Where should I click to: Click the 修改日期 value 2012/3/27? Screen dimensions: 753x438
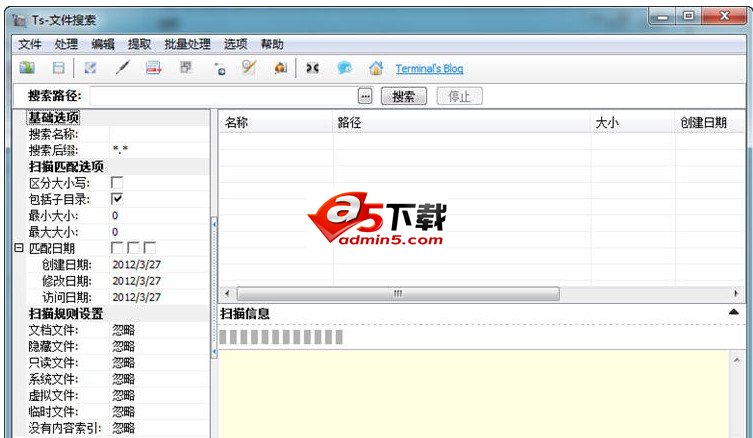(136, 281)
